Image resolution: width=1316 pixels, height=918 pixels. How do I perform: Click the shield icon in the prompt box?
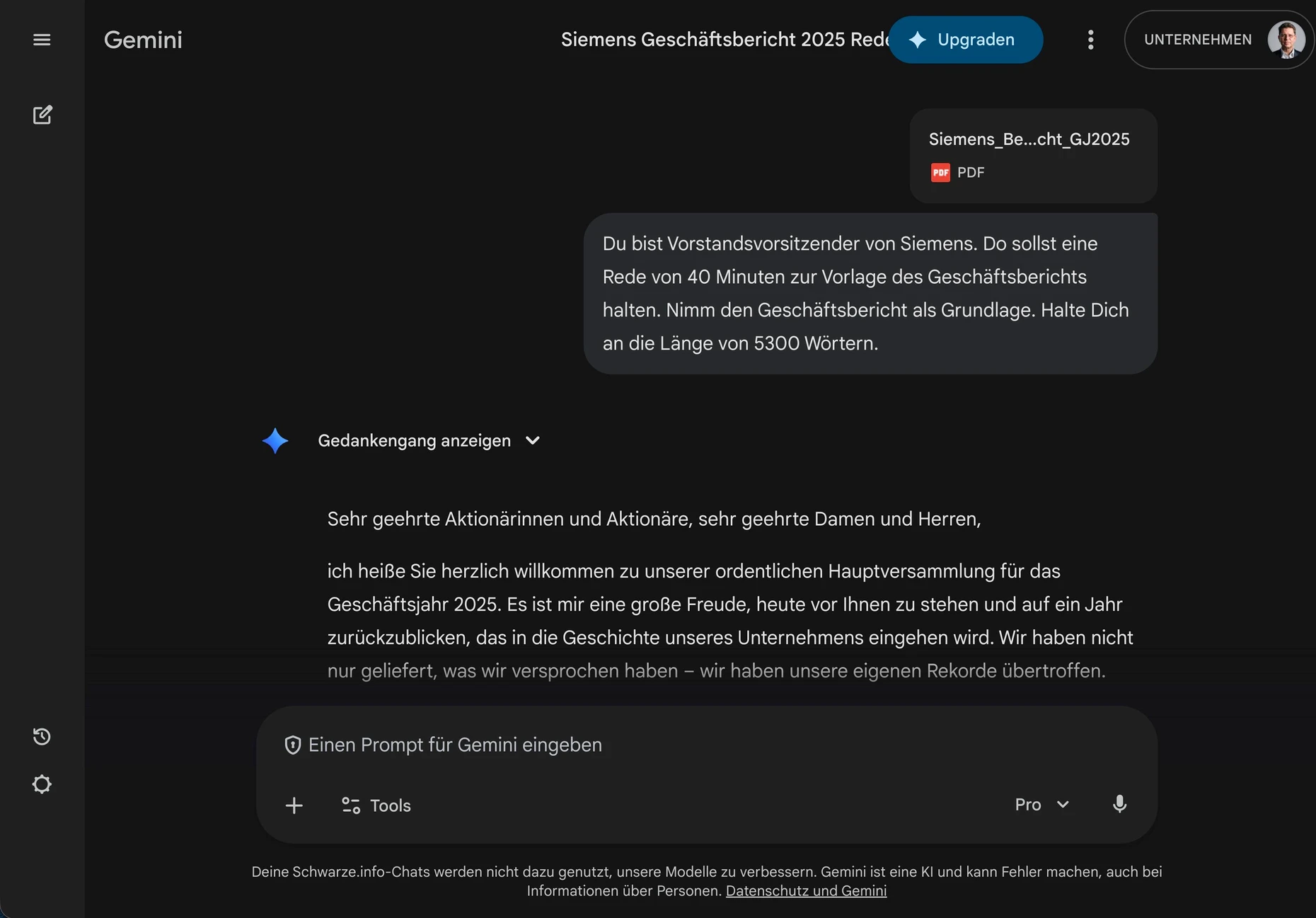pyautogui.click(x=293, y=745)
